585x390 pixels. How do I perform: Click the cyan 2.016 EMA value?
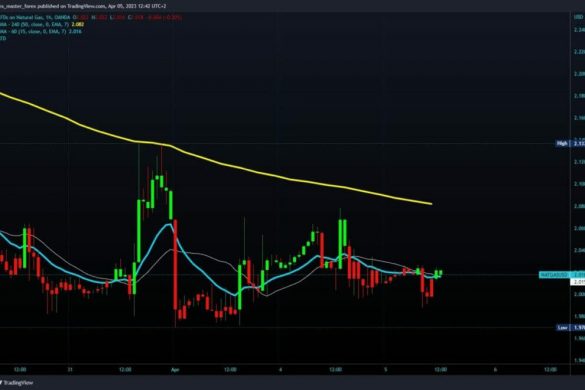tap(76, 31)
